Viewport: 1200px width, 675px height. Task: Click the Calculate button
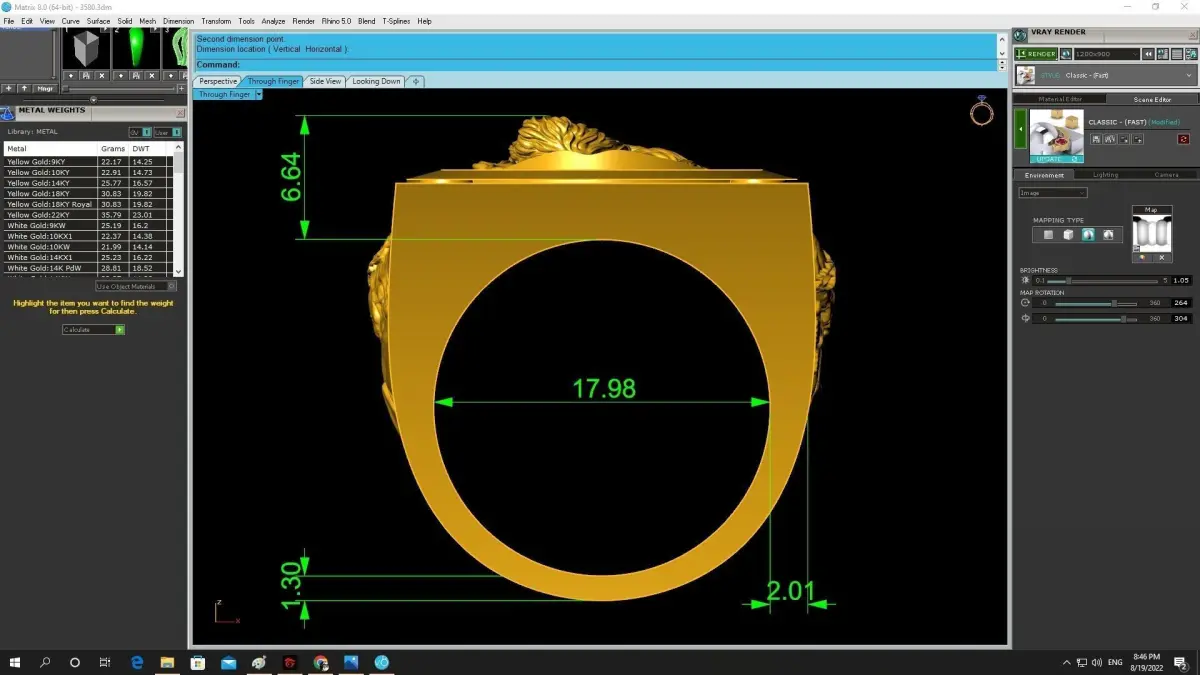pyautogui.click(x=93, y=329)
